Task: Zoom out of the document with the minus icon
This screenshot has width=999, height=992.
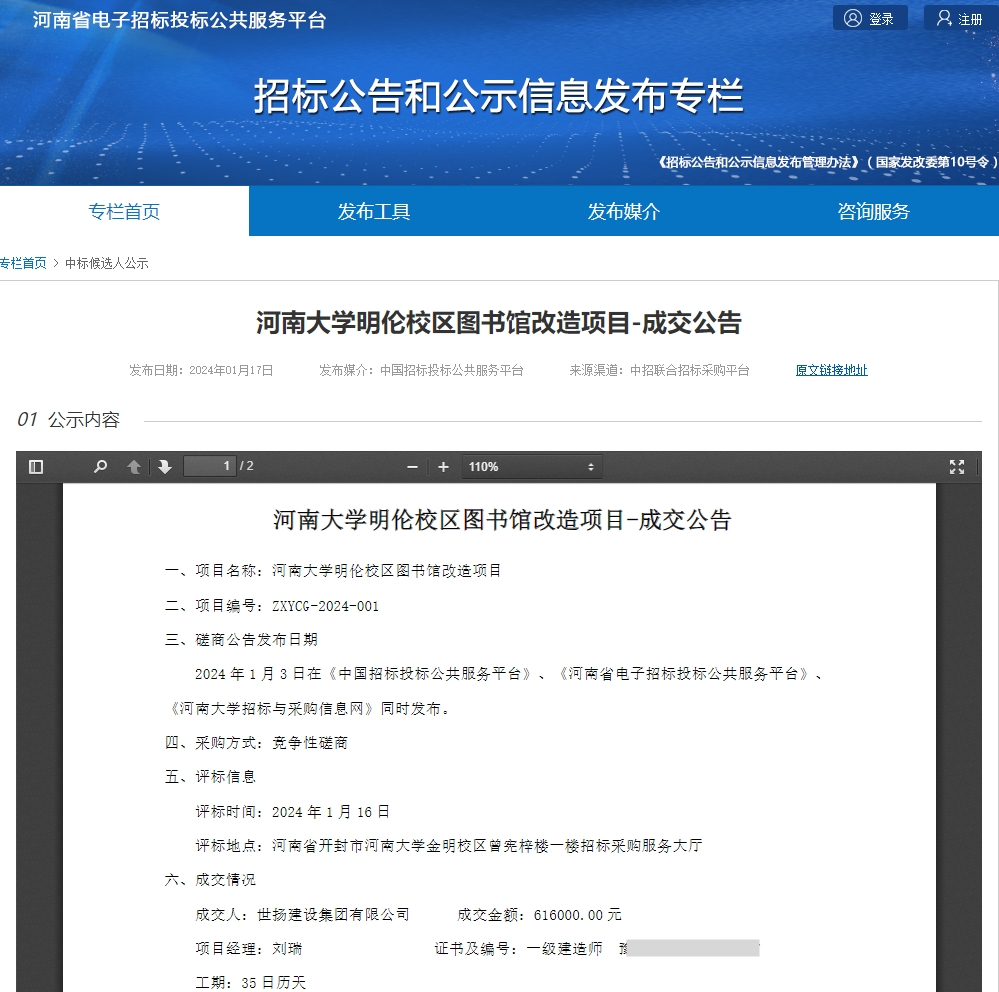Action: pyautogui.click(x=411, y=466)
